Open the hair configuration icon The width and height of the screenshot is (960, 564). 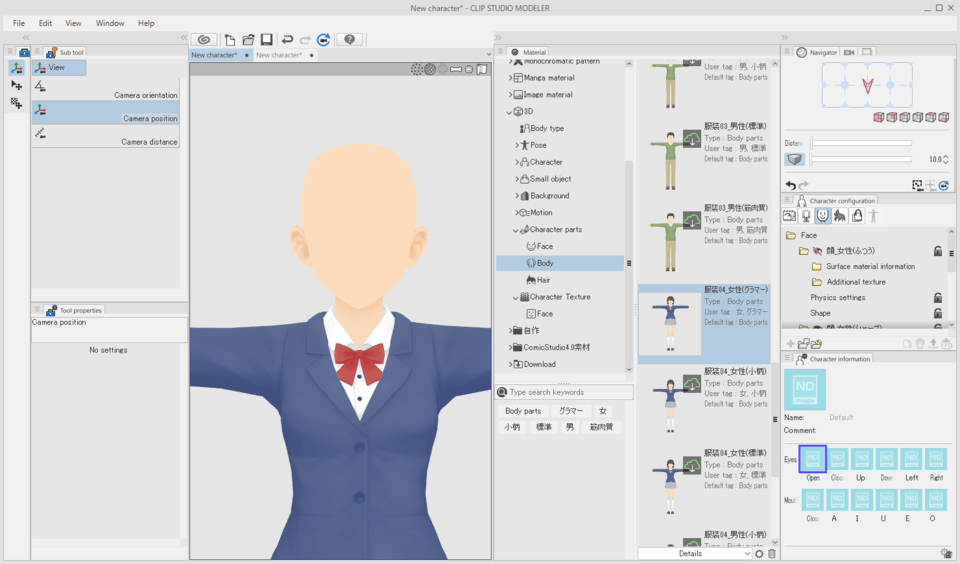[x=839, y=216]
